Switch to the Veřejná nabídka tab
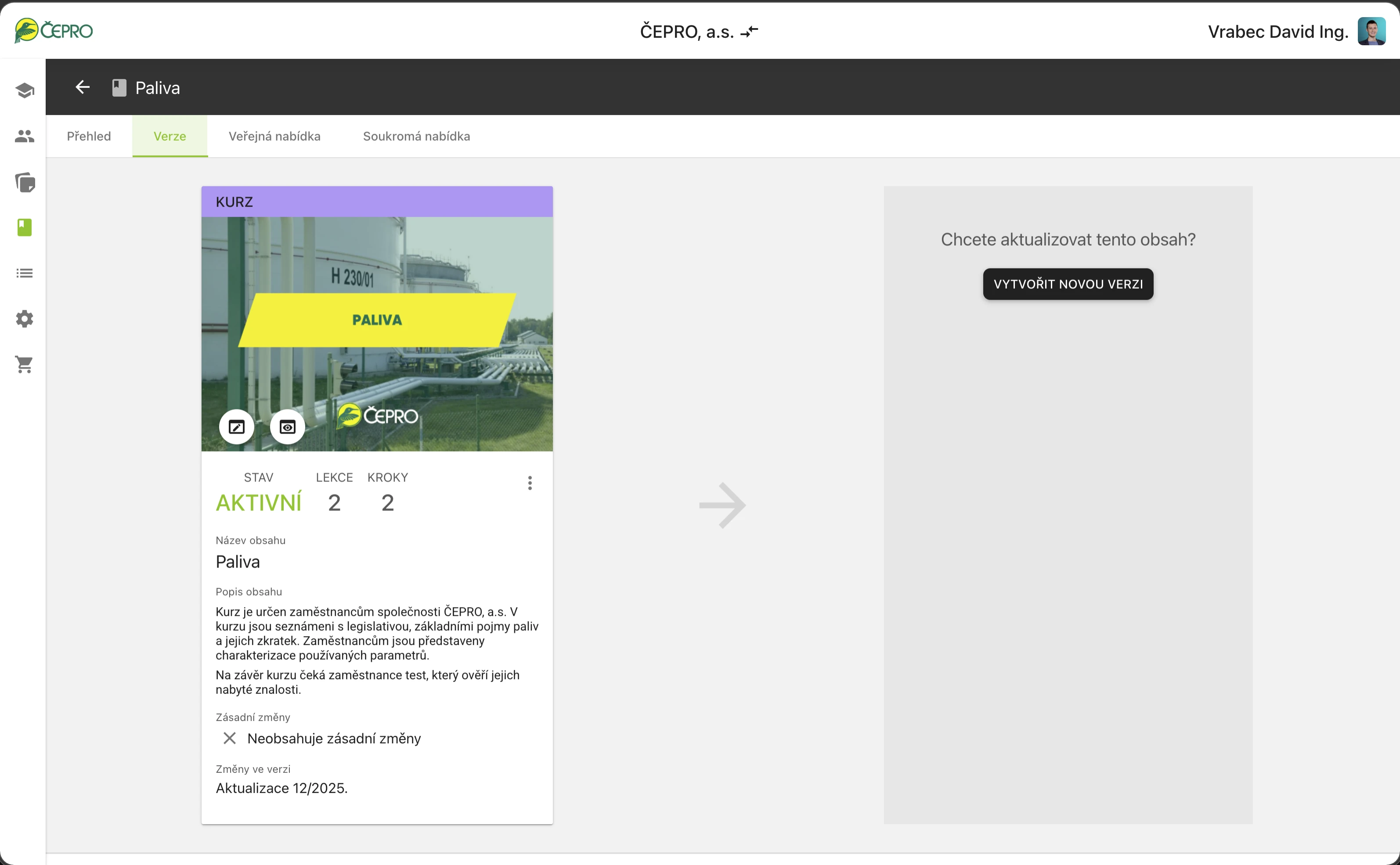Viewport: 1400px width, 865px height. coord(274,136)
